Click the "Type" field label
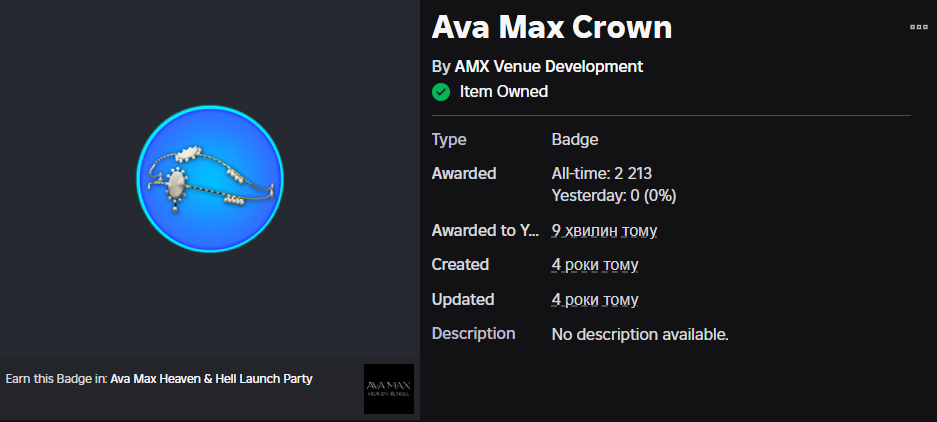937x422 pixels. click(x=449, y=140)
